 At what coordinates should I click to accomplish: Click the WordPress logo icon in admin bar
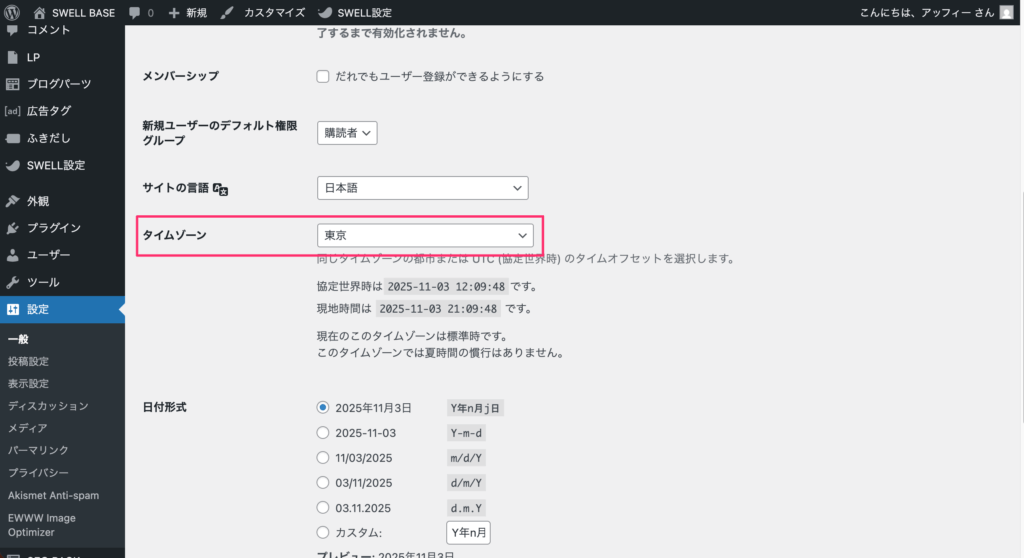tap(12, 13)
